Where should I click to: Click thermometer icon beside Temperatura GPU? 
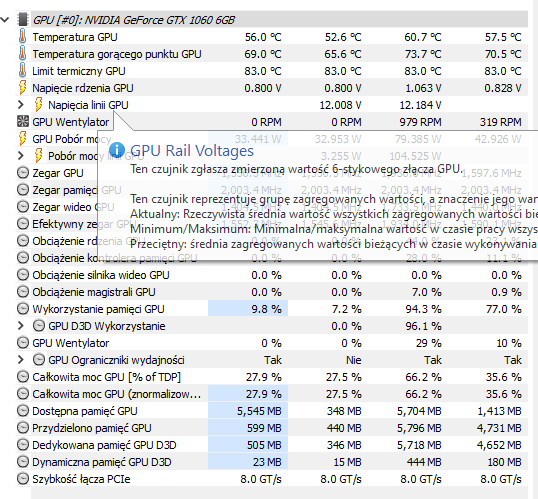22,36
